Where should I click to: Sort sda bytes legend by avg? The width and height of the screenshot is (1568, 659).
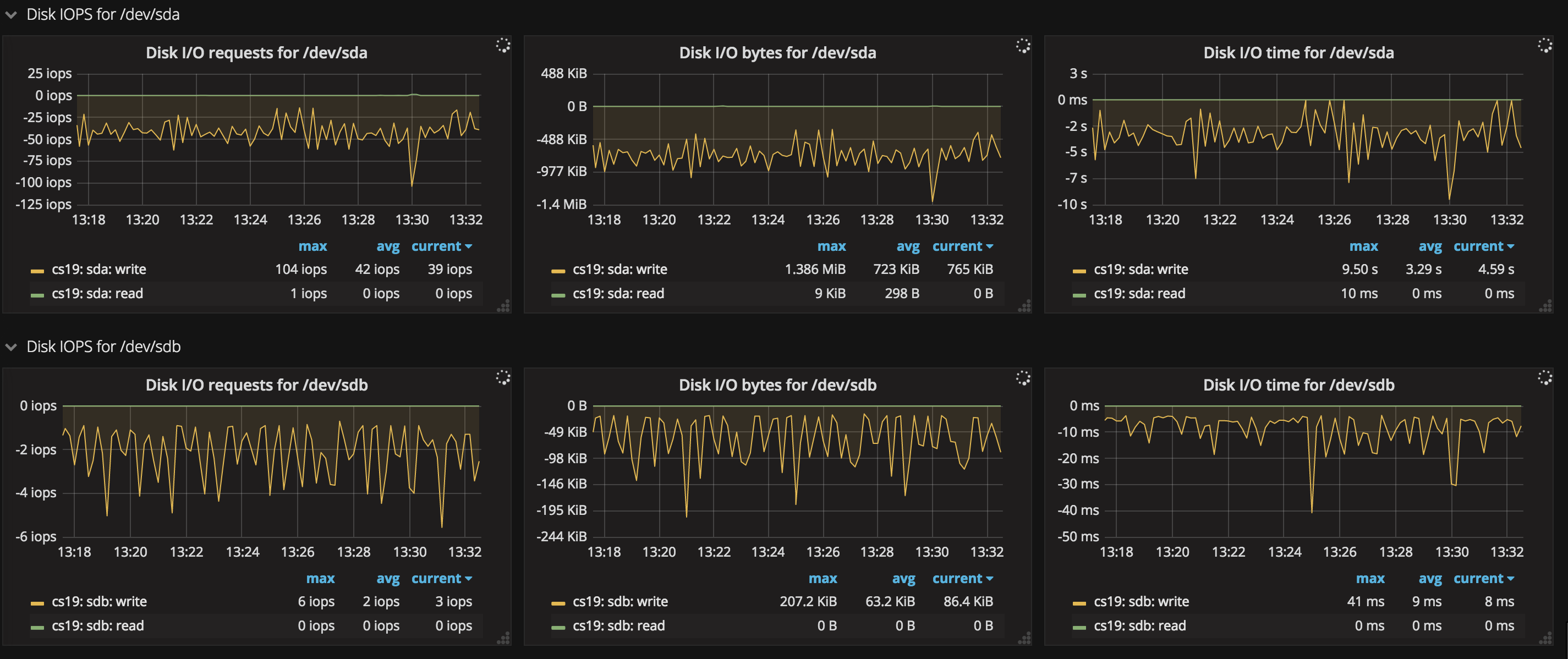click(908, 246)
